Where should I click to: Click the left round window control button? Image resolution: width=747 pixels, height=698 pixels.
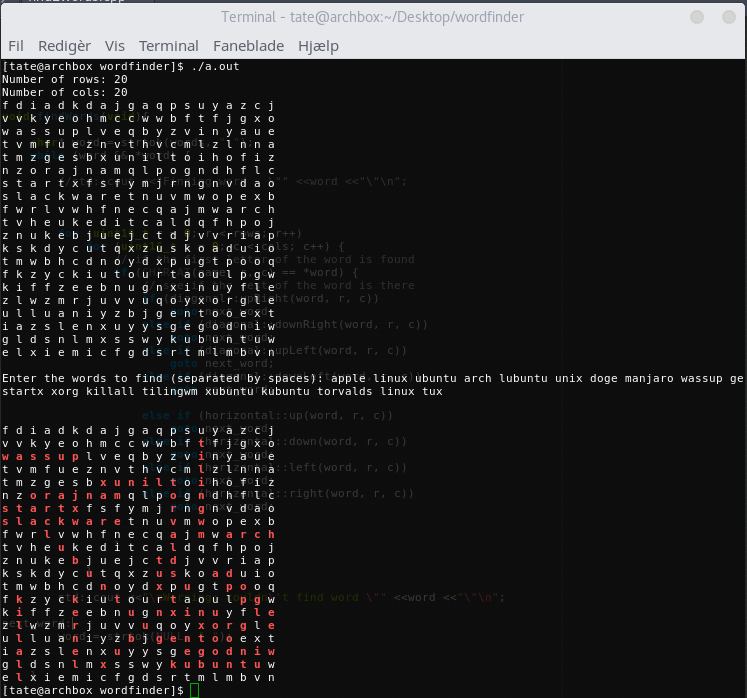[x=697, y=17]
